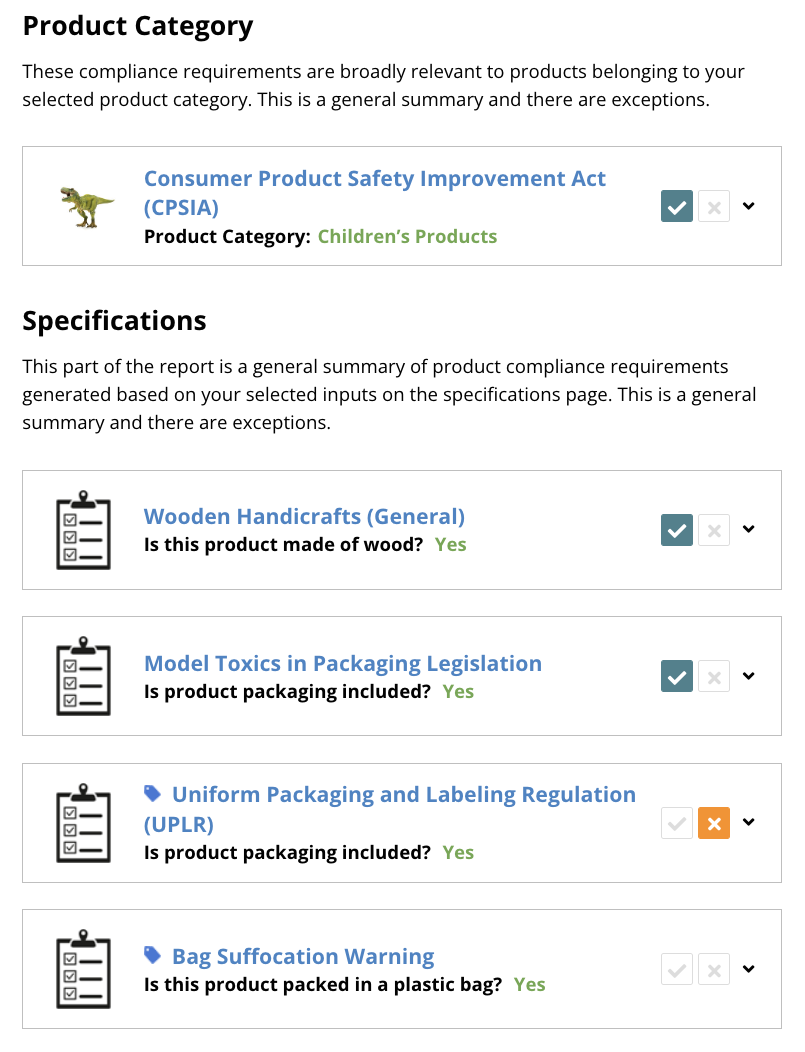Reject Model Toxics in Packaging with X button
Image resolution: width=805 pixels, height=1052 pixels.
click(714, 676)
